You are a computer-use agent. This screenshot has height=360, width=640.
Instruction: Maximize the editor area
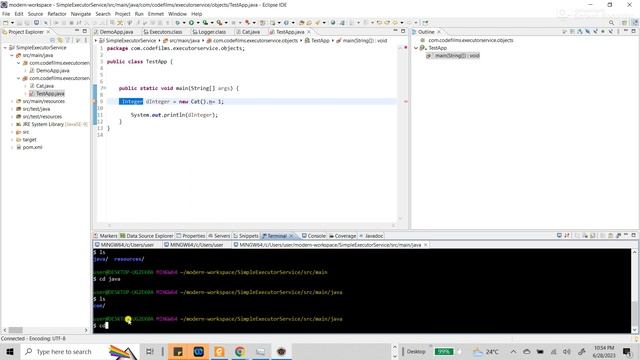tap(403, 31)
